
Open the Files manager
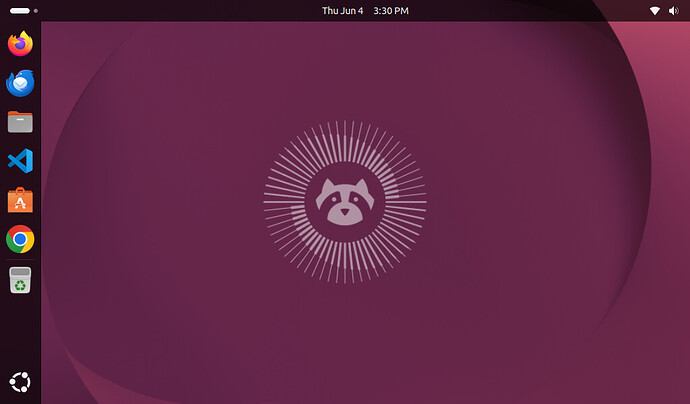(20, 122)
